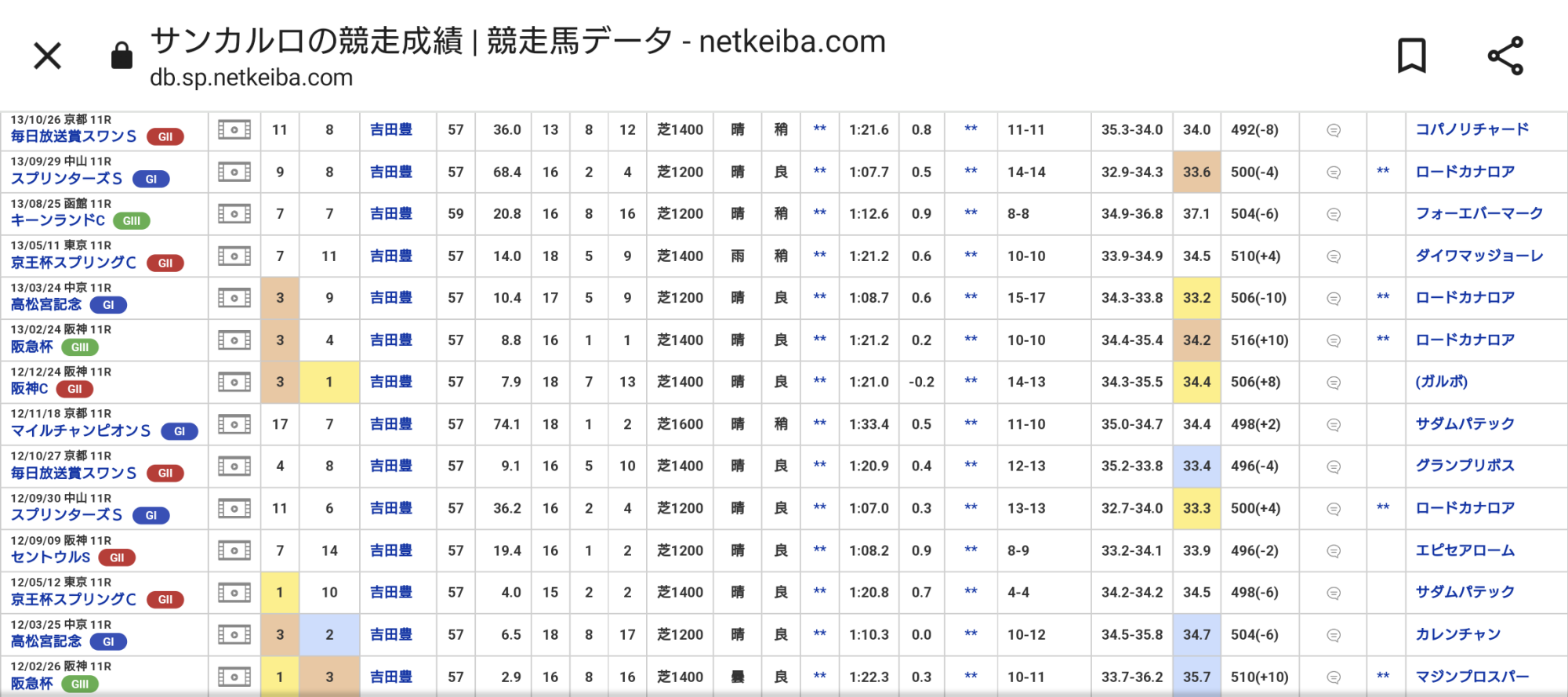The height and width of the screenshot is (697, 1568).
Task: Open the フォーエバーマーク horse page
Action: coord(1479,213)
